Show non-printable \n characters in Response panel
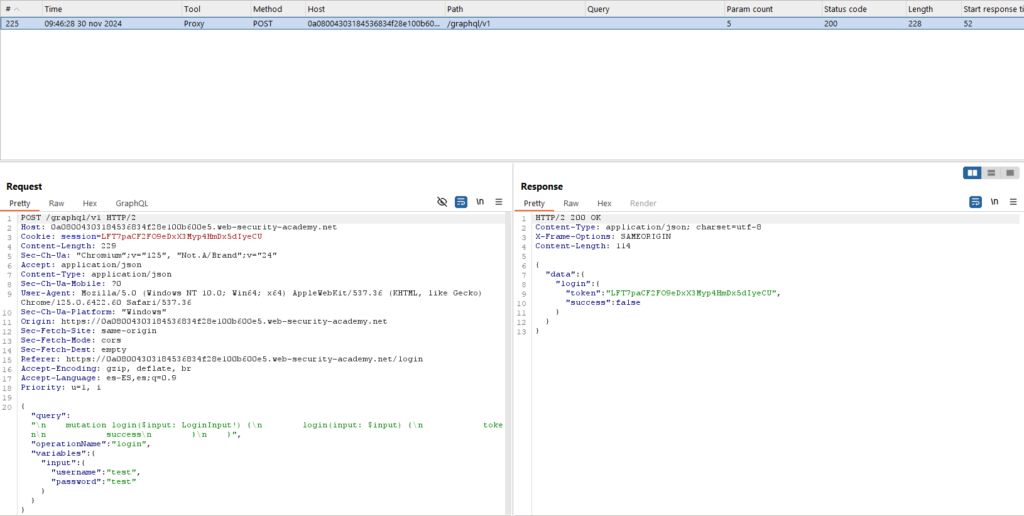Image resolution: width=1024 pixels, height=516 pixels. point(994,202)
